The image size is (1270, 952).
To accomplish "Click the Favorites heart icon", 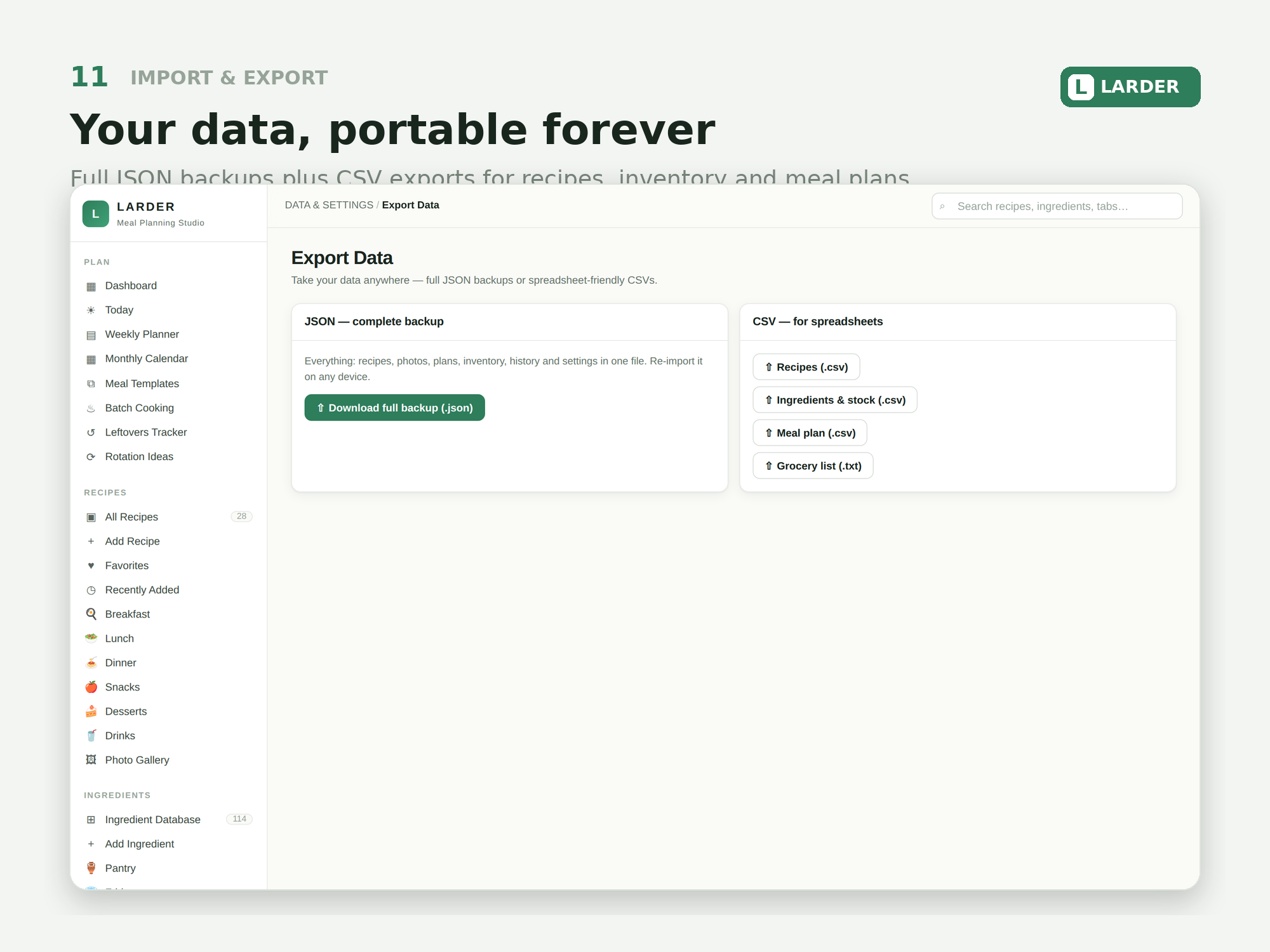I will (x=91, y=565).
